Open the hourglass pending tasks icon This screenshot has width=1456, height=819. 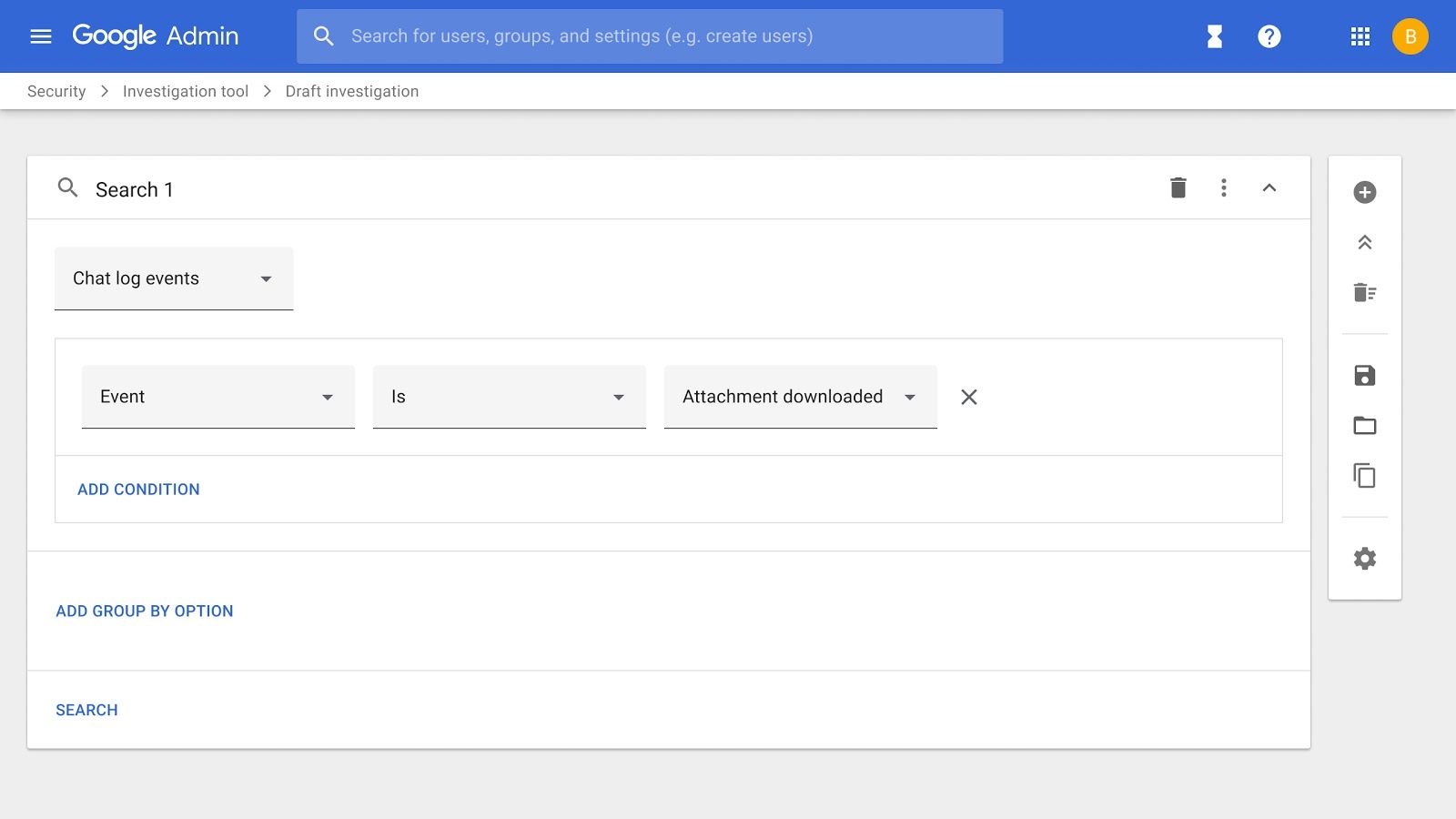coord(1213,36)
